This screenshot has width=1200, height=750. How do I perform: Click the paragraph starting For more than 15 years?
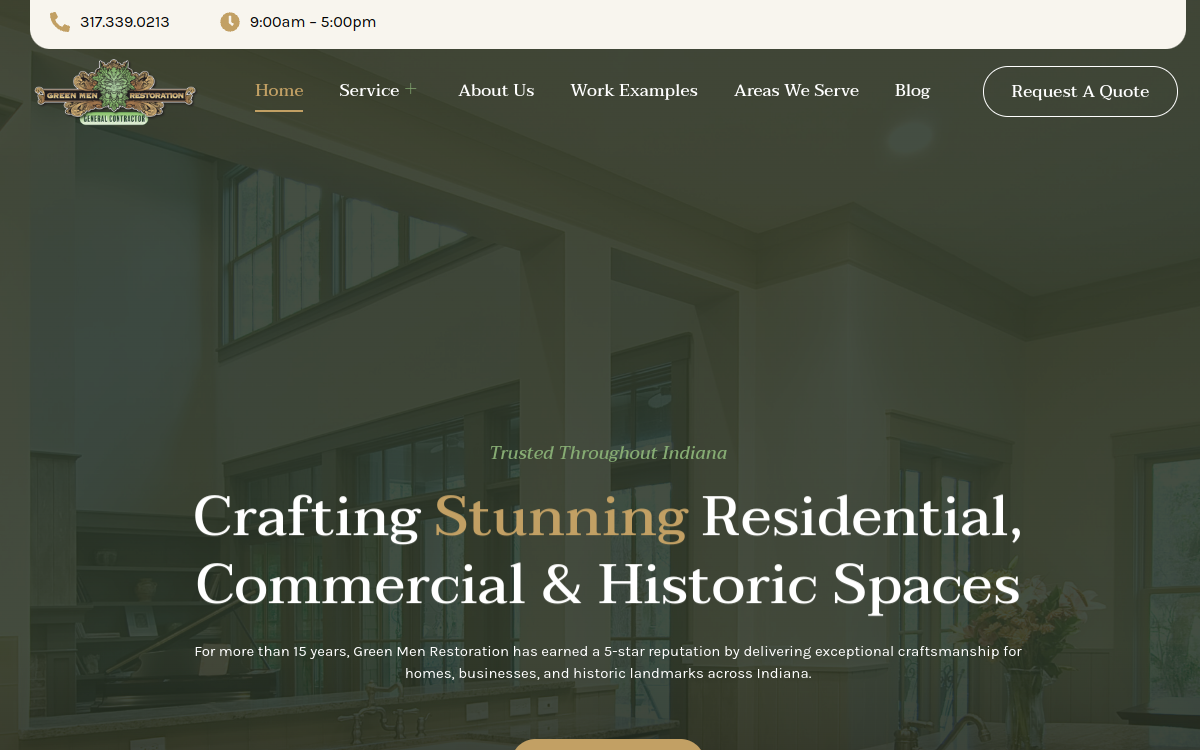[x=608, y=662]
